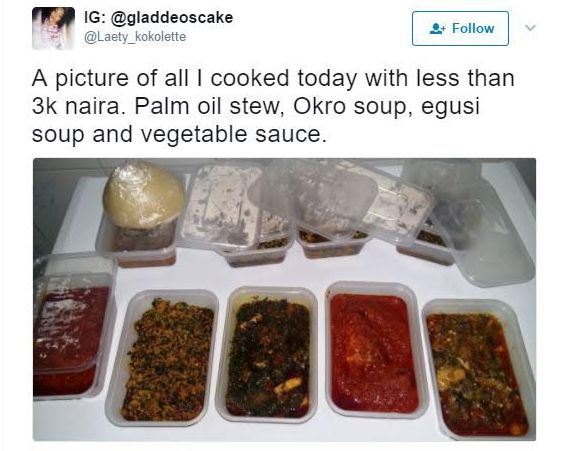Click the person-plus icon in Follow
This screenshot has width=561, height=451.
(438, 29)
